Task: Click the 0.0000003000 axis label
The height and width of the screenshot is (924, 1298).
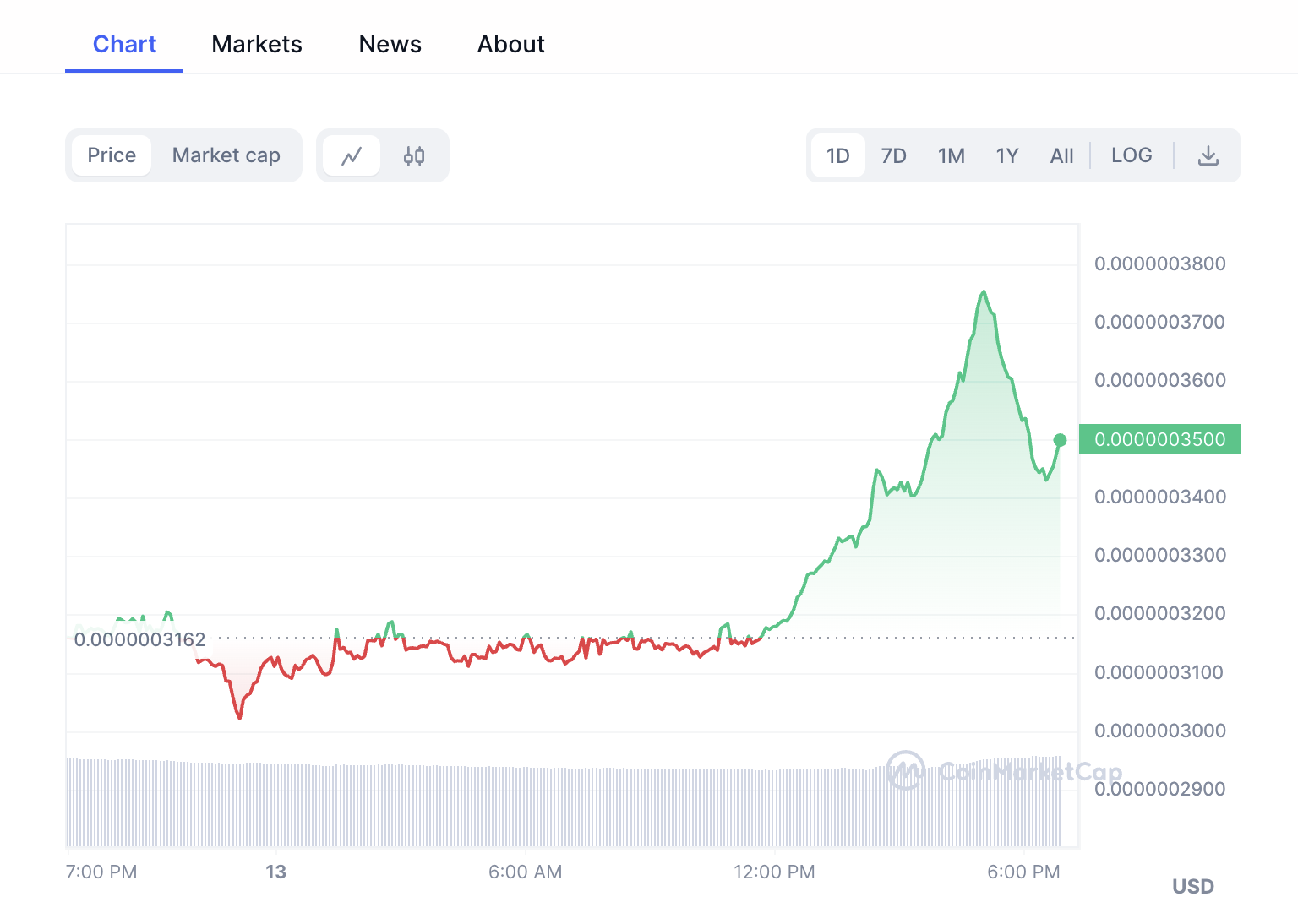Action: coord(1160,731)
